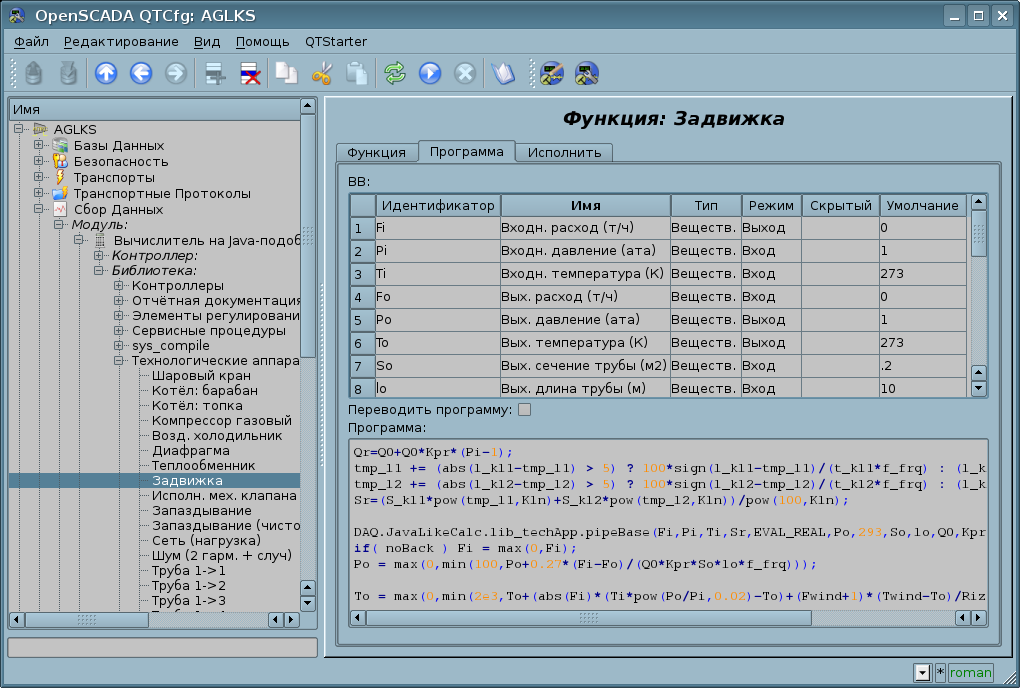Click the Скрытый column header
Viewport: 1020px width, 688px height.
pyautogui.click(x=840, y=205)
